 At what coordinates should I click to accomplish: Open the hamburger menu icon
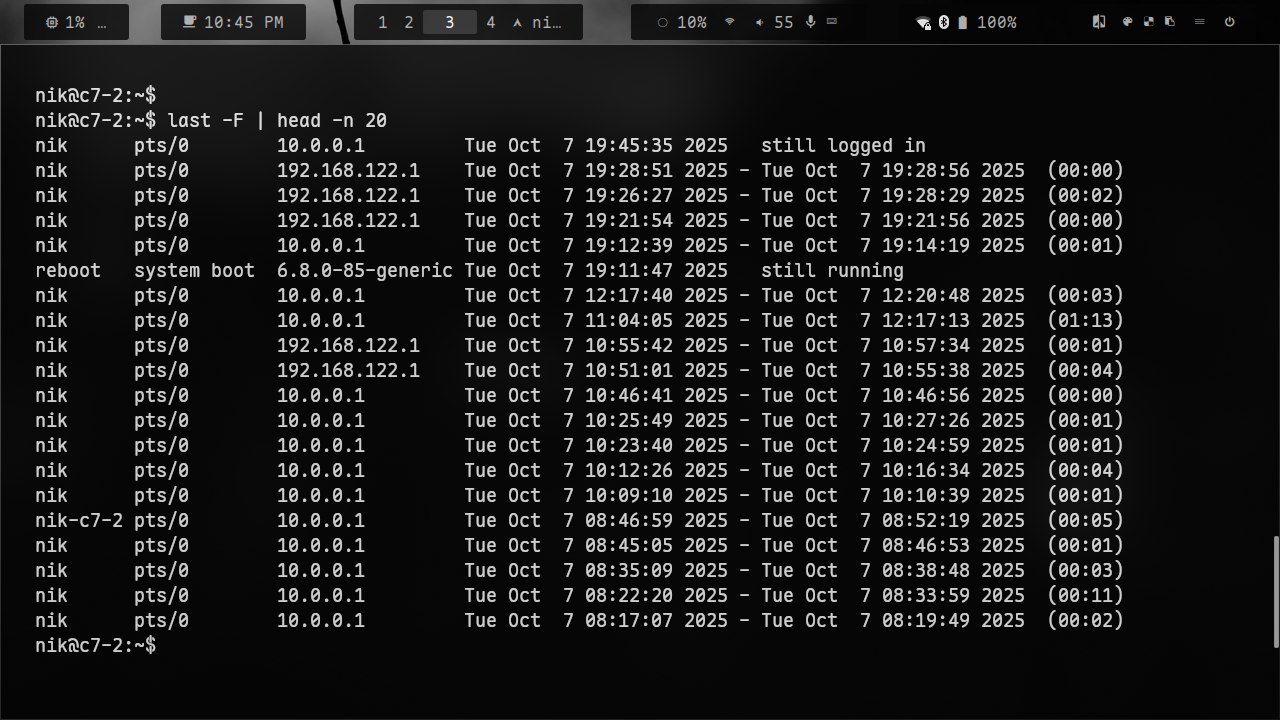coord(1199,22)
